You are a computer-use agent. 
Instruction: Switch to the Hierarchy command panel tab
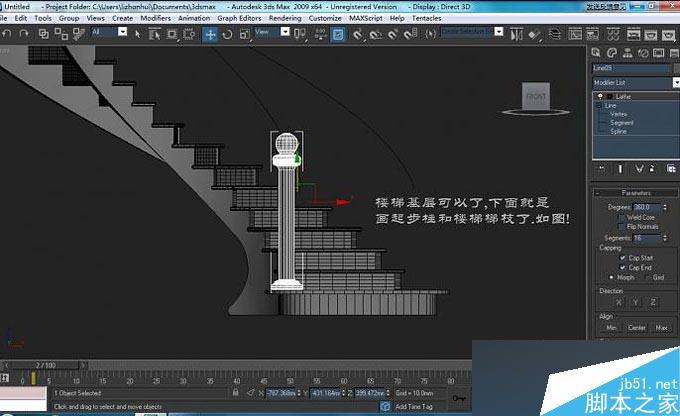(x=627, y=53)
